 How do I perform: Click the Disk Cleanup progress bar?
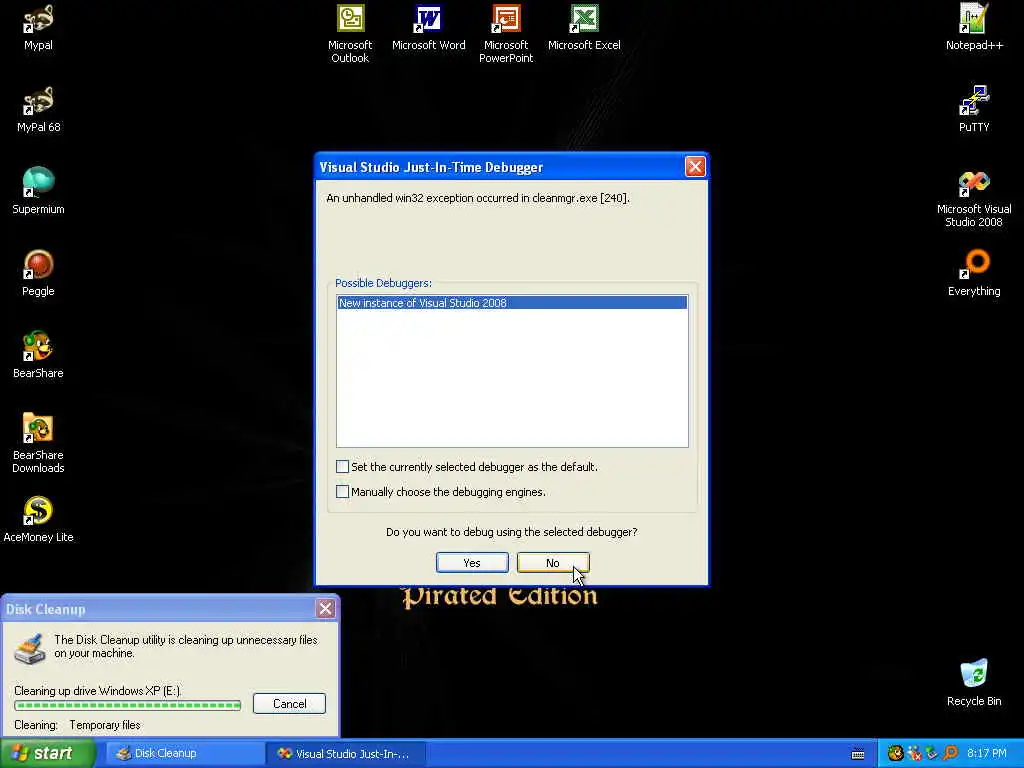128,705
